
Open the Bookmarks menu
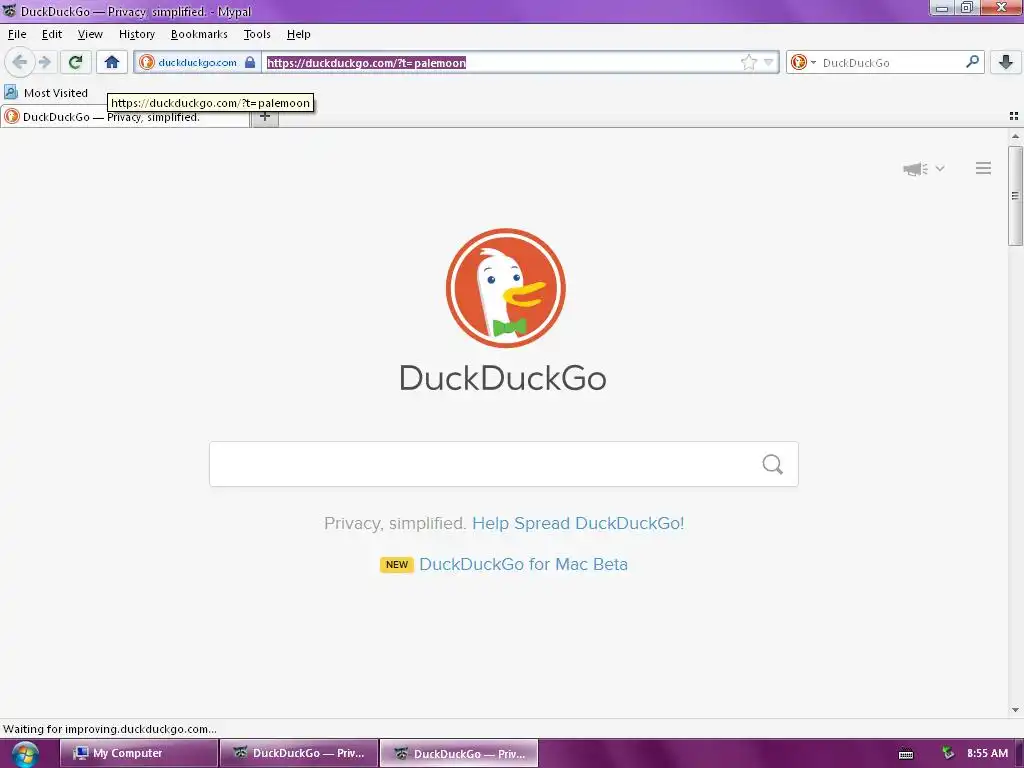tap(199, 34)
